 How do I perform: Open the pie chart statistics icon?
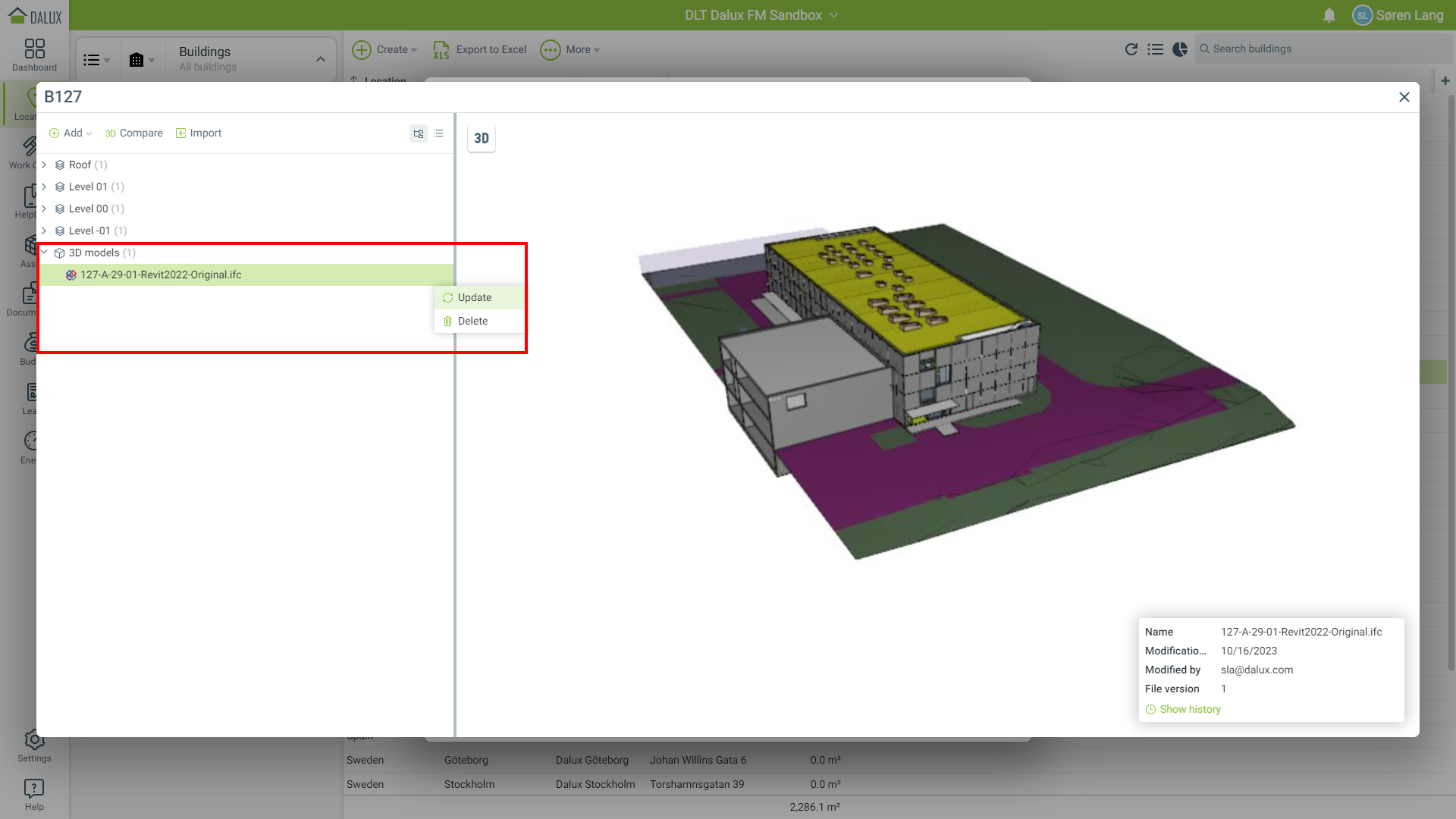[1180, 49]
